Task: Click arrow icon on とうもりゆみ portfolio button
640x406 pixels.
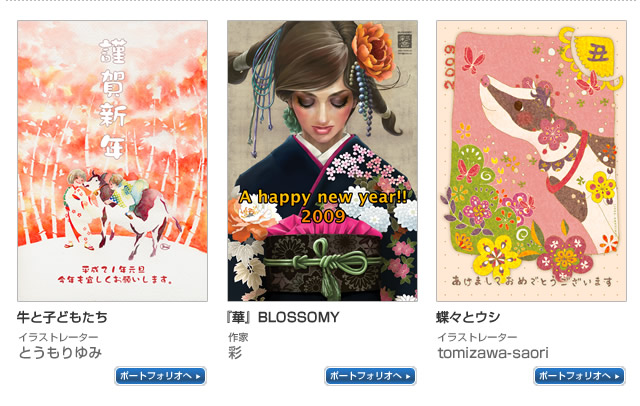Action: click(x=198, y=376)
